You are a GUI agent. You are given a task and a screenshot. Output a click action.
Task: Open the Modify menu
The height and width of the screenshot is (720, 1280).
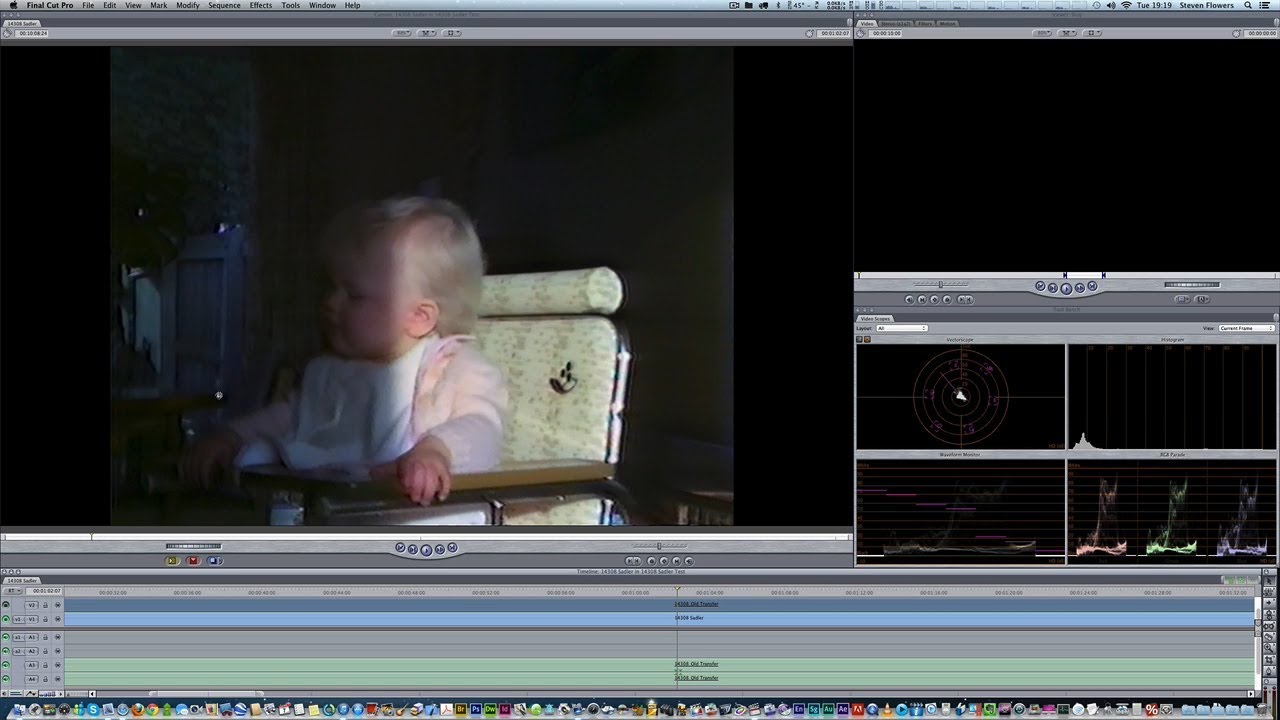[188, 5]
